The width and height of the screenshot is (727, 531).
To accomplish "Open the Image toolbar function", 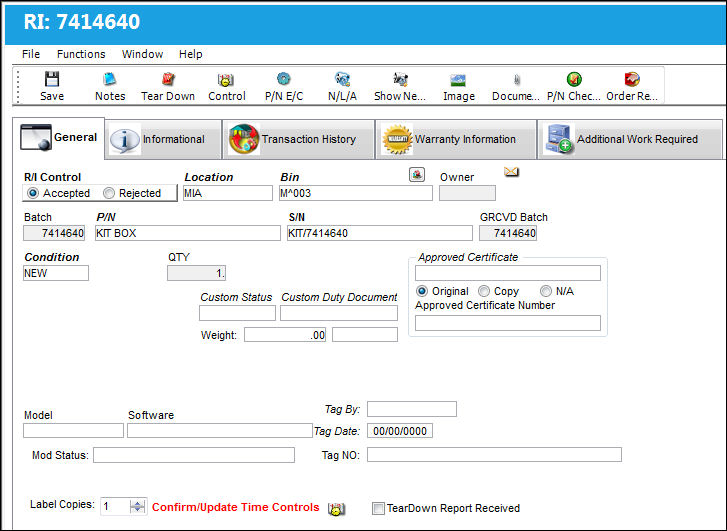I will pos(459,86).
